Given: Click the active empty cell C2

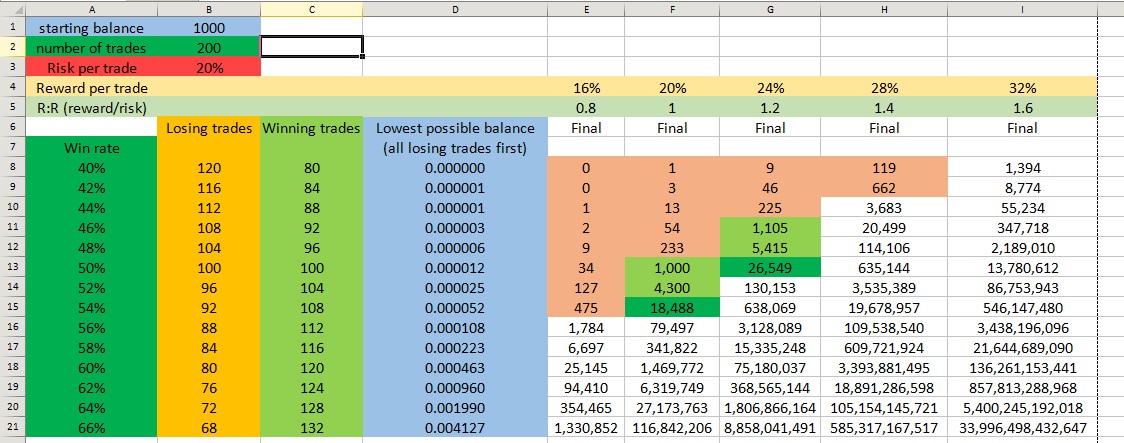Looking at the screenshot, I should coord(312,47).
